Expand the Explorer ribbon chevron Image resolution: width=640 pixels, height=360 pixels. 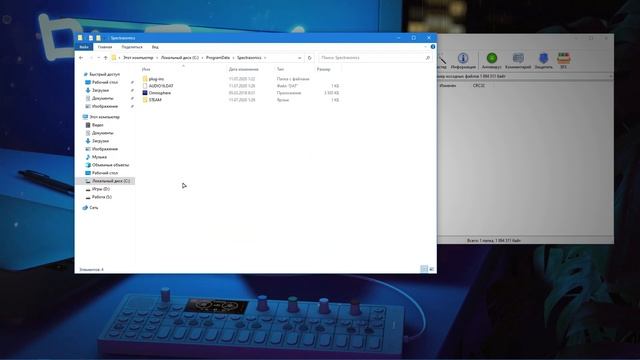click(425, 47)
